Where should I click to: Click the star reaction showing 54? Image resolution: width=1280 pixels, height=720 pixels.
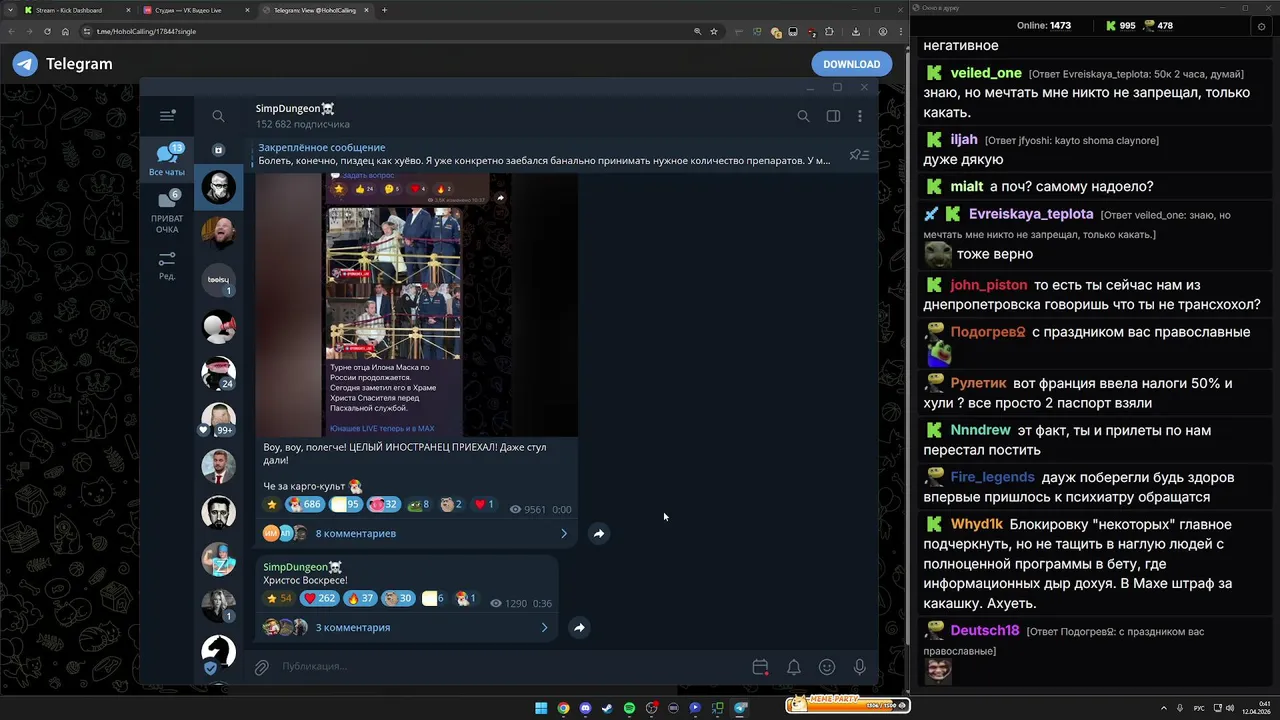(278, 599)
